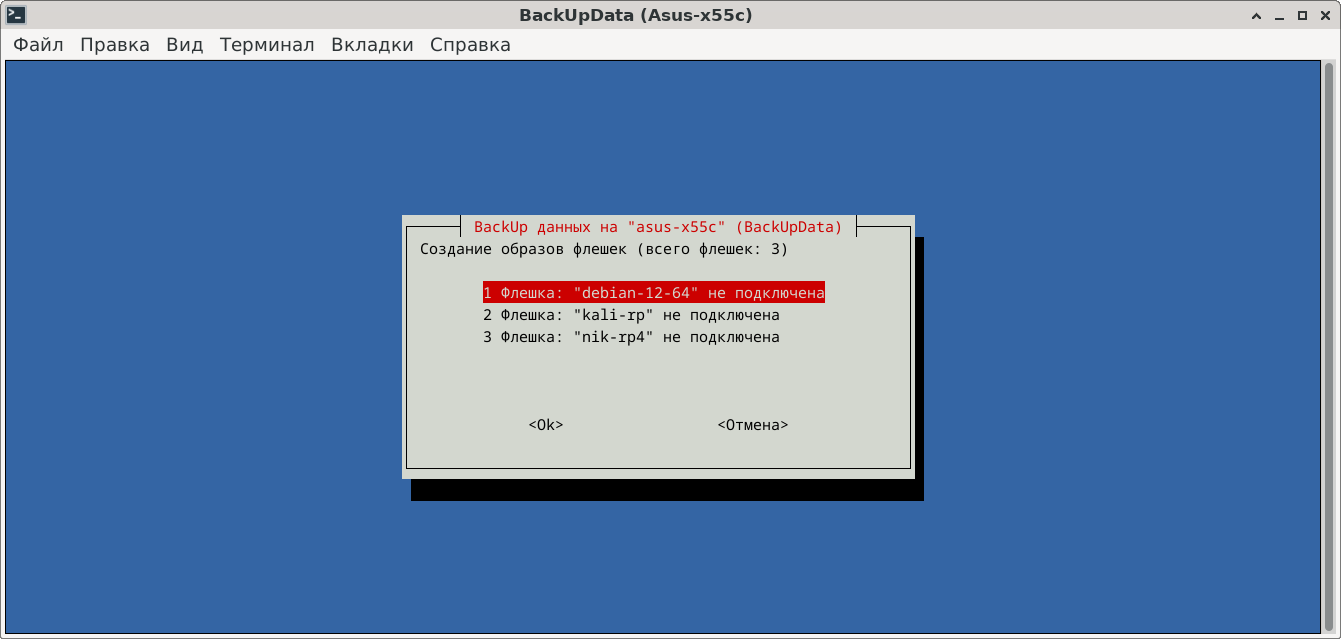Select flash drive "kali-rp" entry
This screenshot has height=639, width=1341.
click(631, 315)
